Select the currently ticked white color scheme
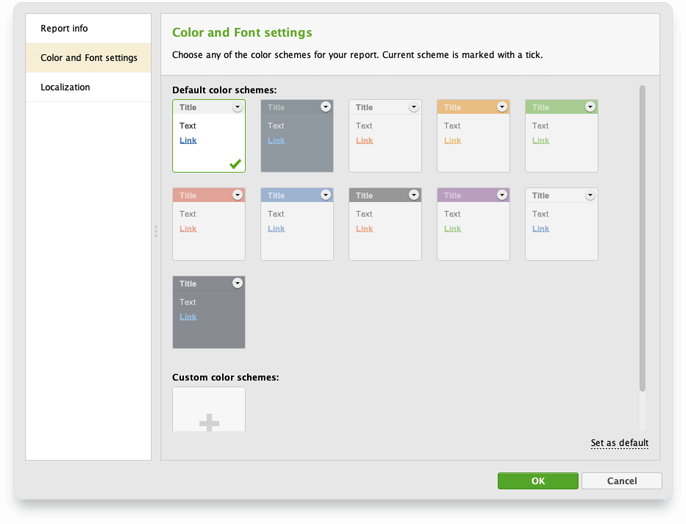The width and height of the screenshot is (686, 524). pos(209,136)
